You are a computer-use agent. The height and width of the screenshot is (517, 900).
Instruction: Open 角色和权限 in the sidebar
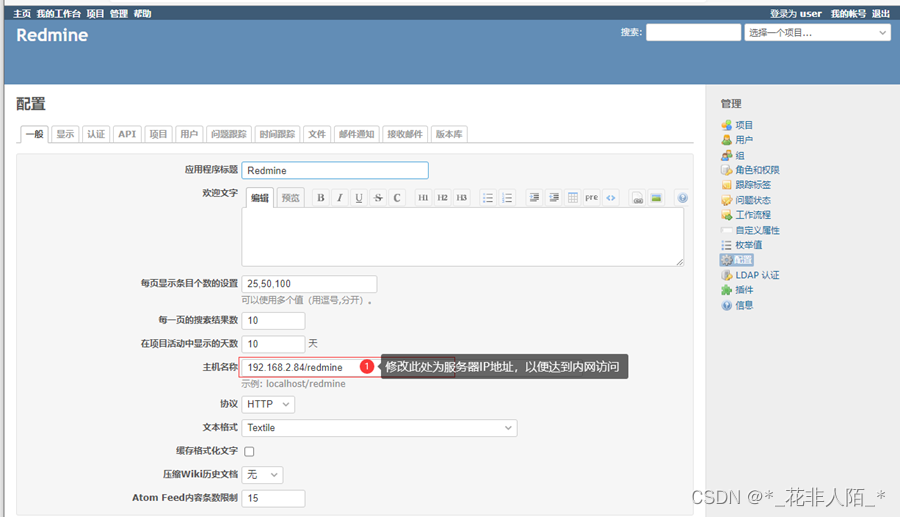757,170
